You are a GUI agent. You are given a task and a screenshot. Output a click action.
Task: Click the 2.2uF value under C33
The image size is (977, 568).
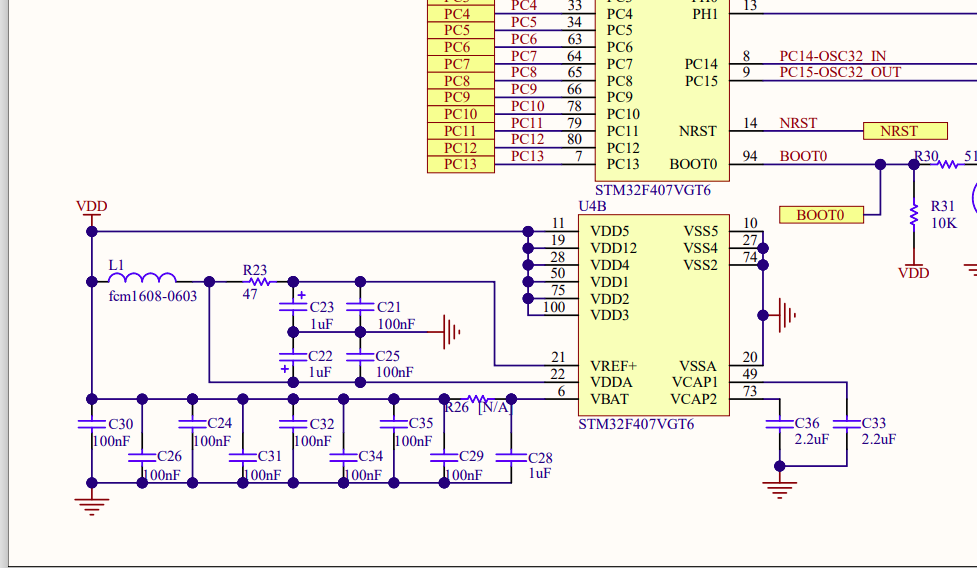pos(879,439)
